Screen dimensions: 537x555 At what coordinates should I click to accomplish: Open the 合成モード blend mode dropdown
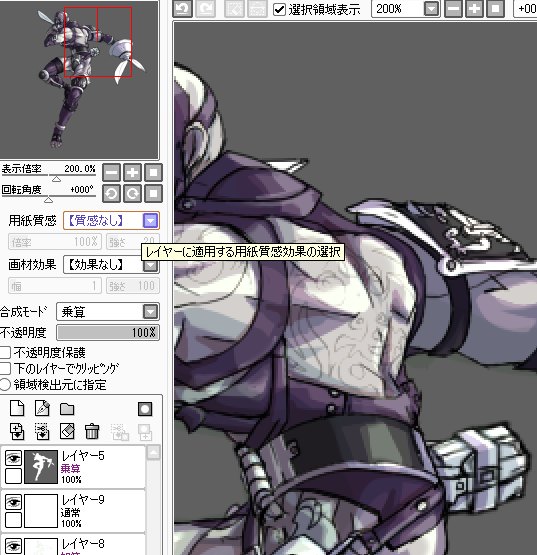click(x=108, y=312)
